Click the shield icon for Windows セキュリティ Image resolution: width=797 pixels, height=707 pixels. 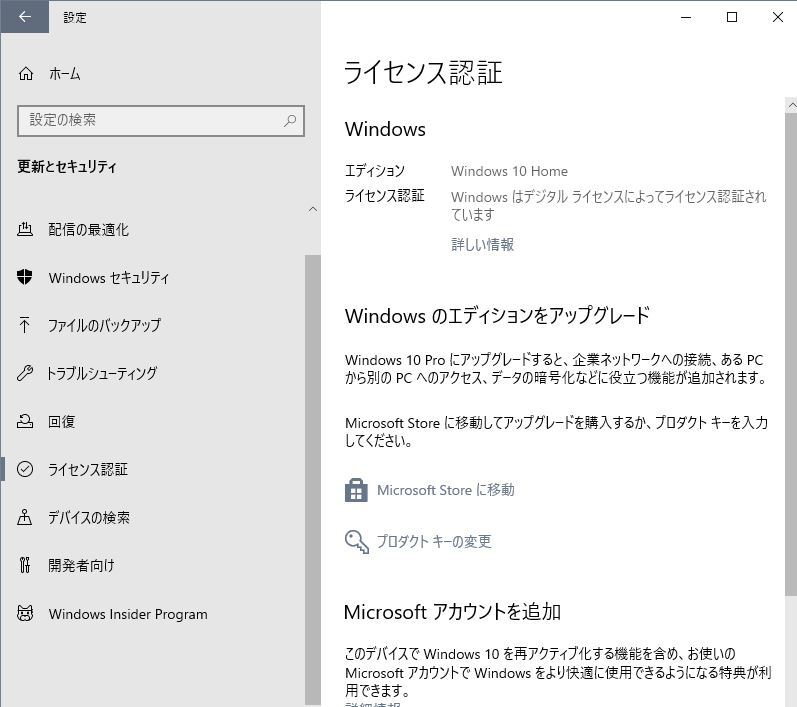tap(24, 277)
